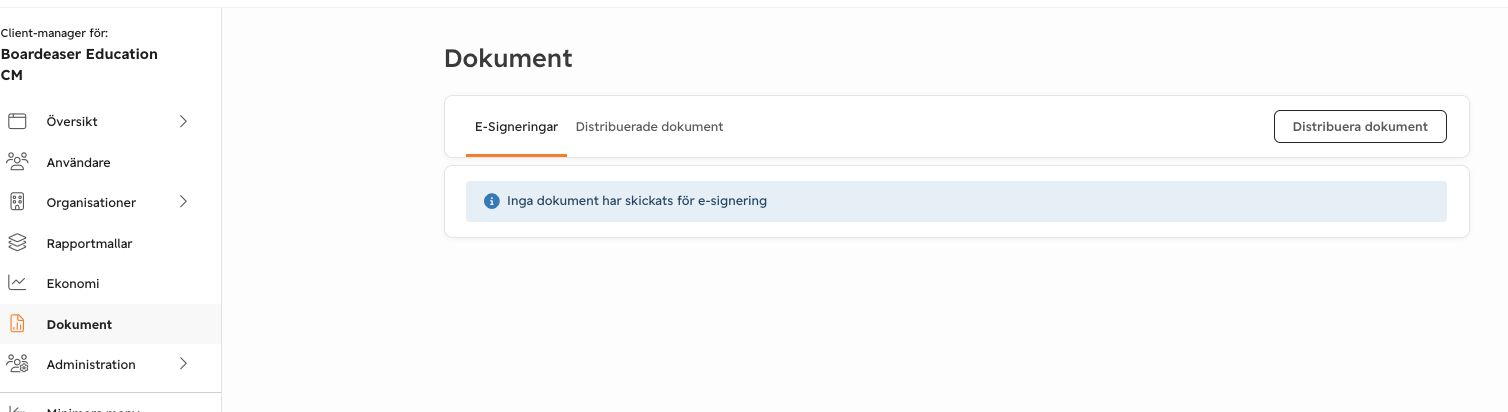The width and height of the screenshot is (1508, 412).
Task: Click the minimize menu arrow icon
Action: coord(17,408)
